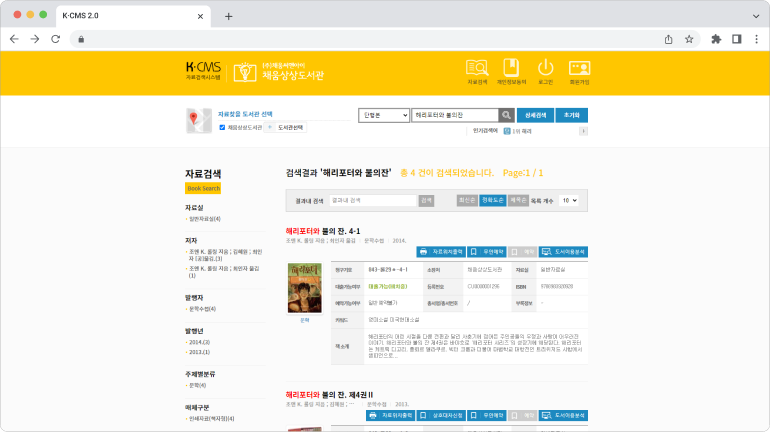Click the 로그인 power icon

546,72
